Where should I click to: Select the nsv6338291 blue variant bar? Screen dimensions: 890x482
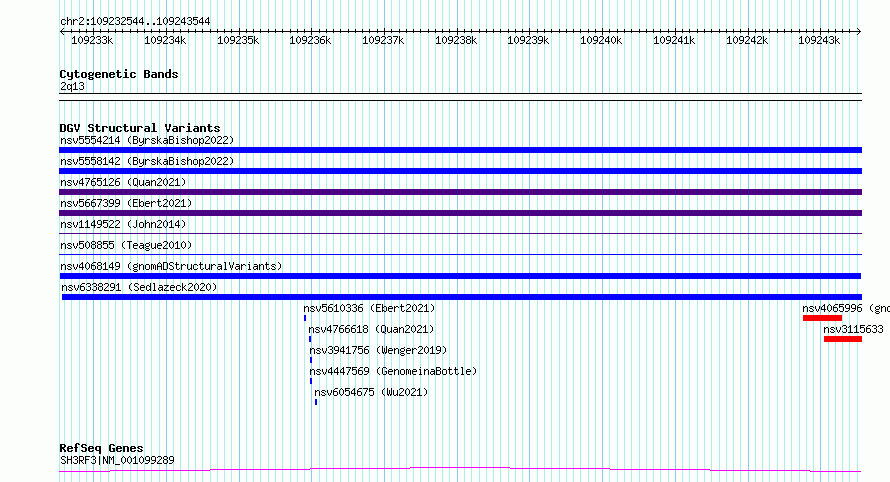pos(462,297)
